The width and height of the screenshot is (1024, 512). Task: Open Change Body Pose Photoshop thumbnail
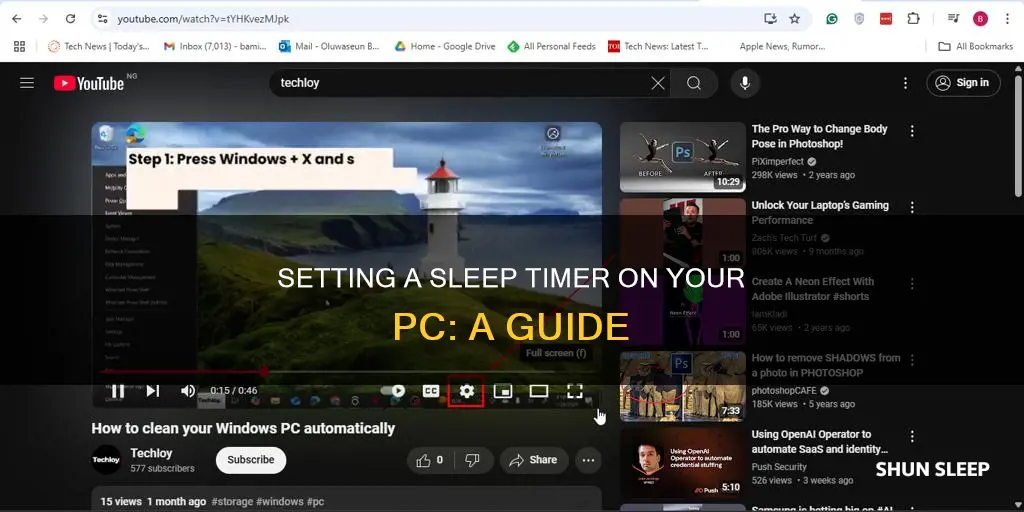[x=682, y=157]
